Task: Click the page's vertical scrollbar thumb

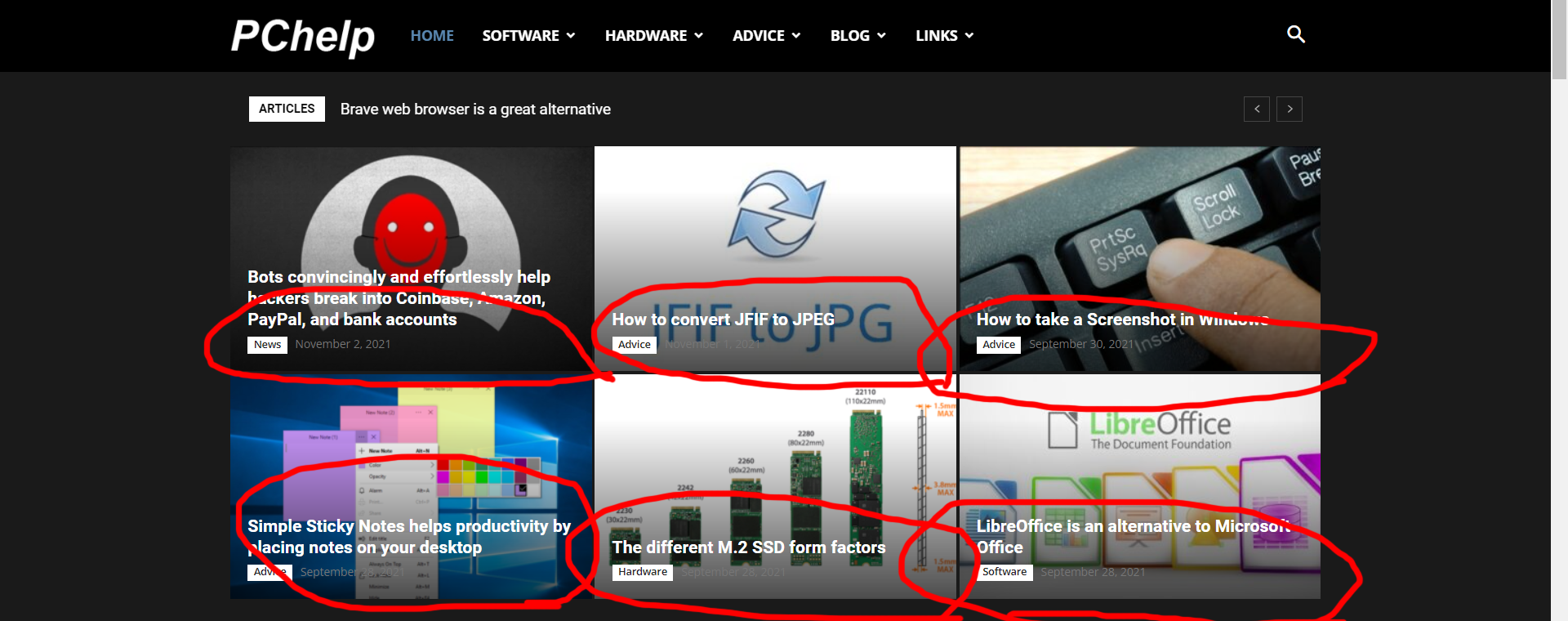Action: [1559, 41]
